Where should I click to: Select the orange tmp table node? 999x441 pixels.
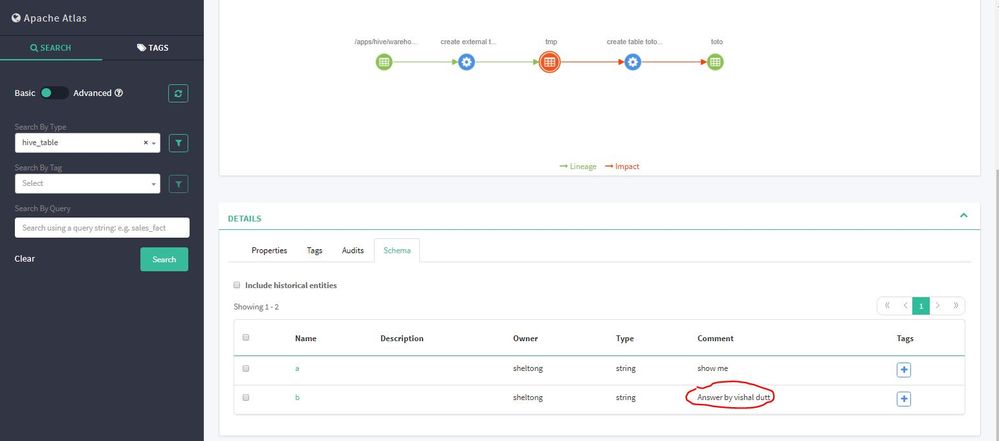550,62
